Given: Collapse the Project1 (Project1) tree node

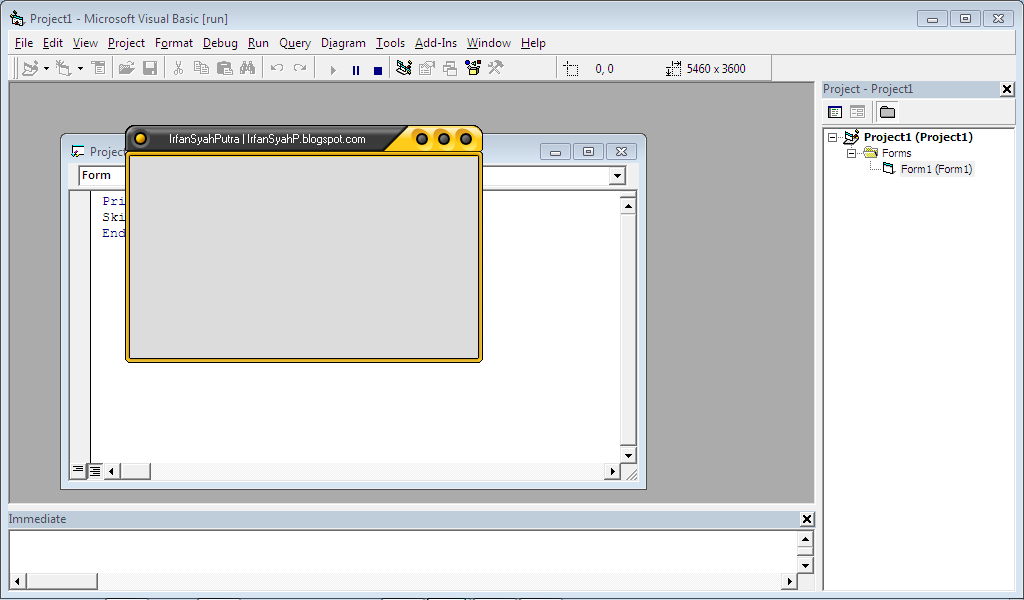Looking at the screenshot, I should (x=831, y=136).
